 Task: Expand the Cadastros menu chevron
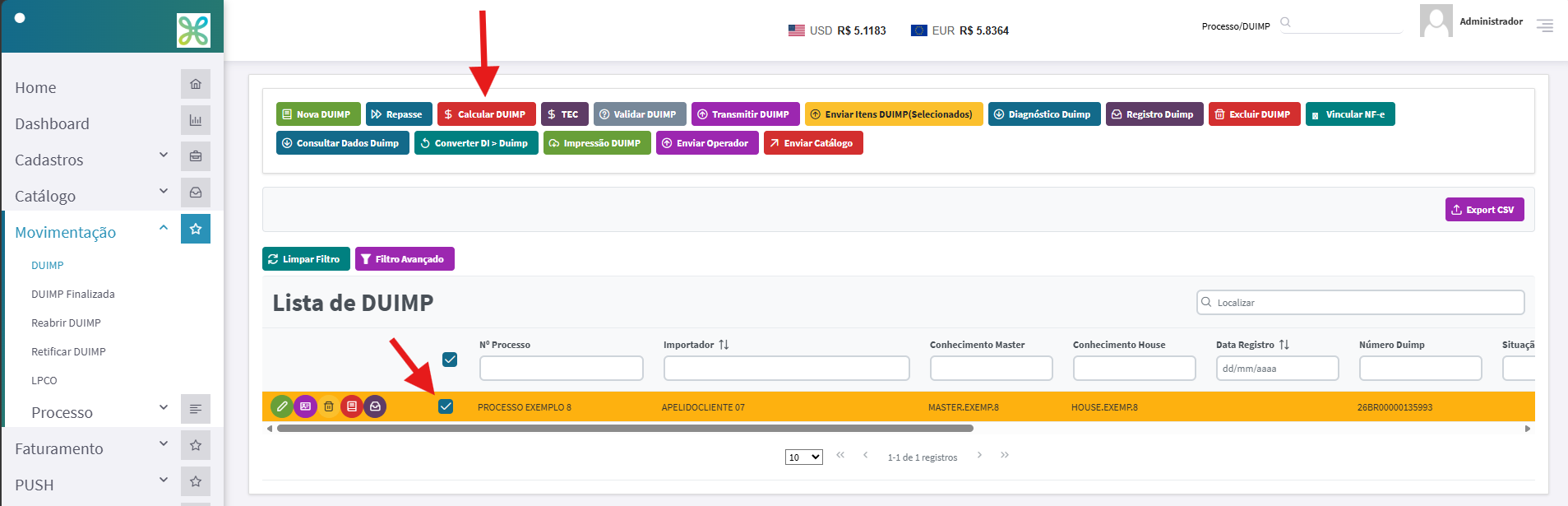164,155
